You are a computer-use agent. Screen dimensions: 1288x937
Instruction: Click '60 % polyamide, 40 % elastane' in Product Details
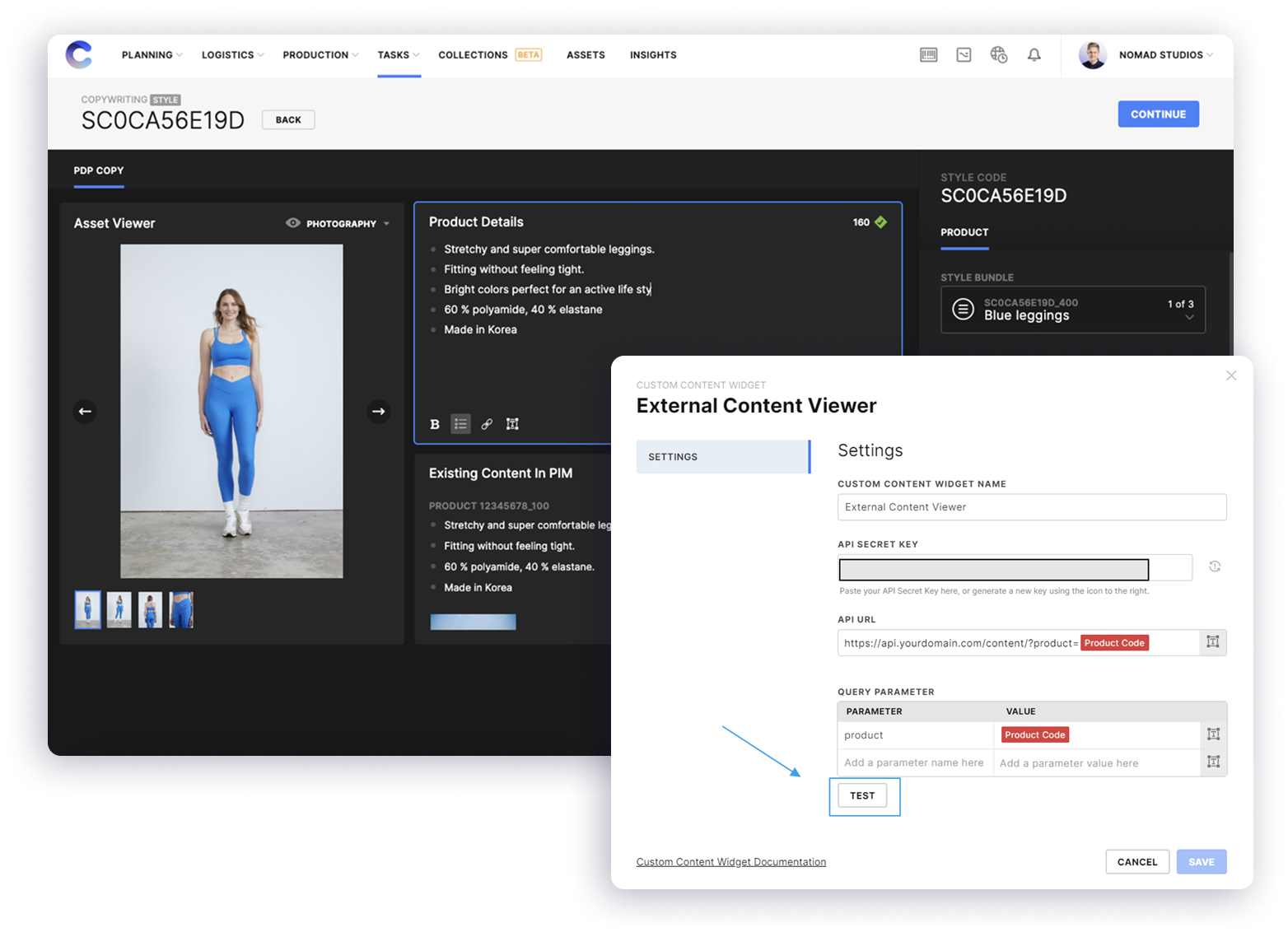(x=523, y=310)
